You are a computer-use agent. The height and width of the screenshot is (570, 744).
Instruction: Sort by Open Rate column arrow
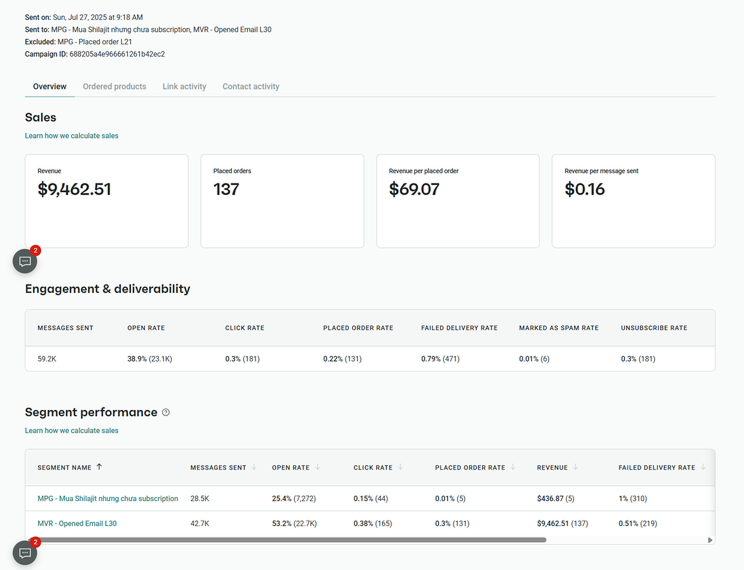click(x=318, y=467)
